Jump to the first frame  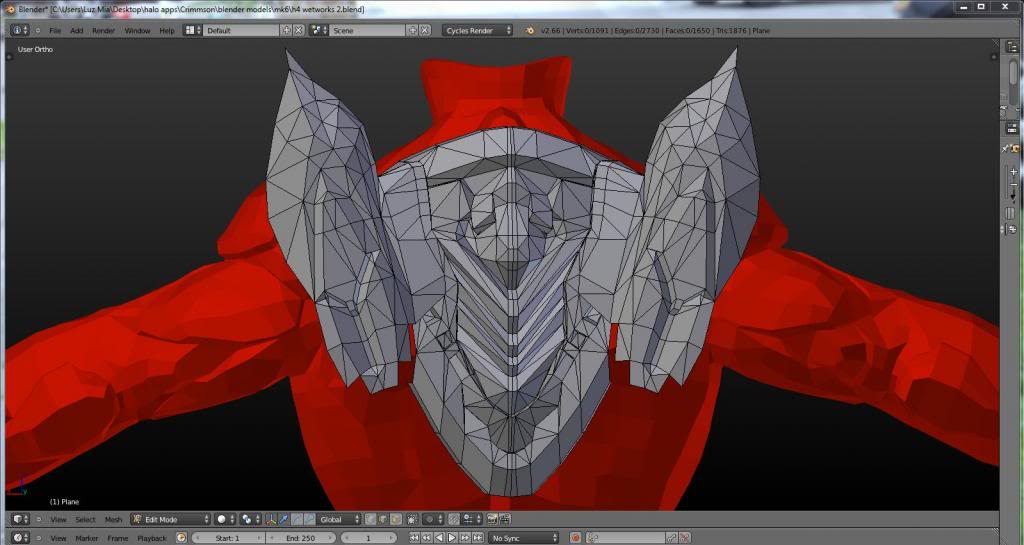click(x=414, y=538)
